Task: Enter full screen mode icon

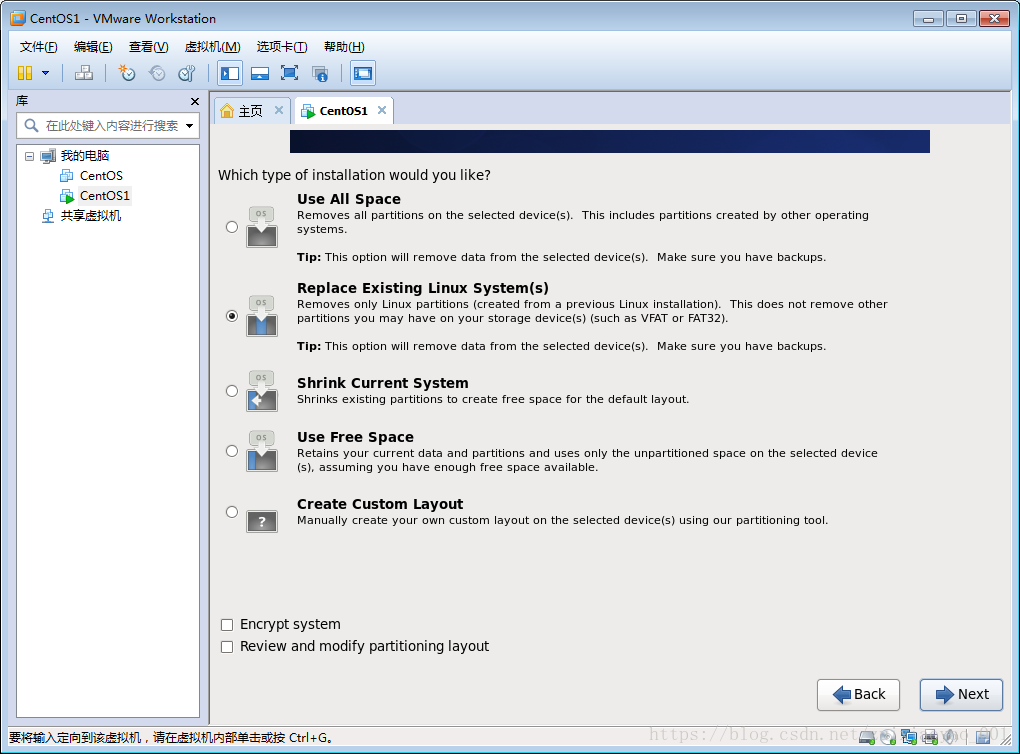Action: point(289,73)
